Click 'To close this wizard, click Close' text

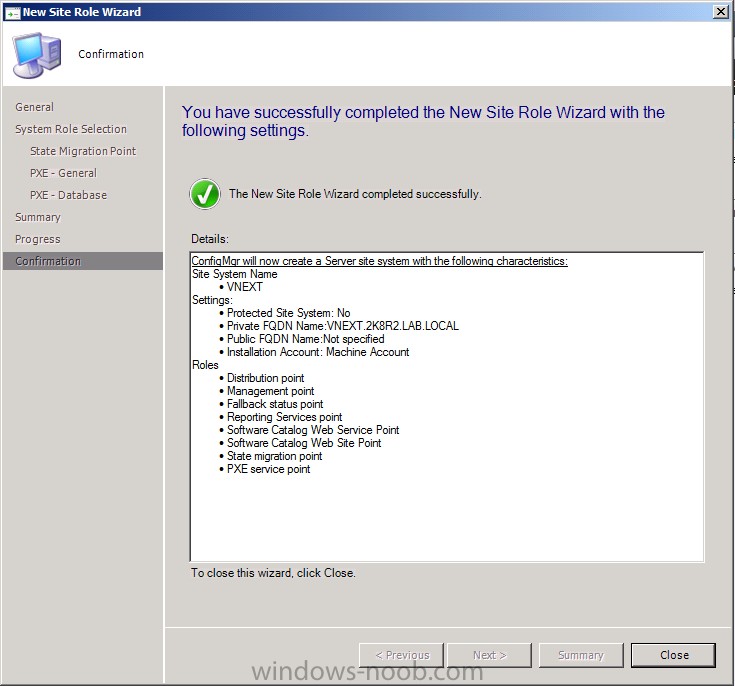pyautogui.click(x=273, y=573)
